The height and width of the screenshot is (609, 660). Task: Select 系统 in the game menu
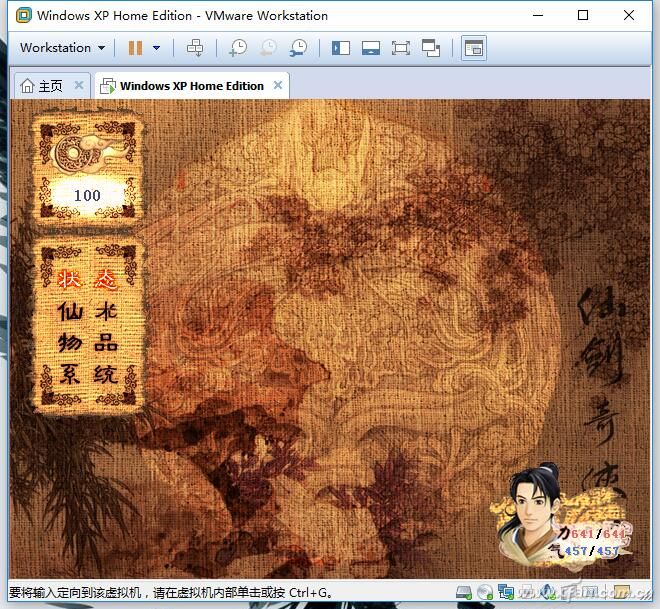pos(88,374)
